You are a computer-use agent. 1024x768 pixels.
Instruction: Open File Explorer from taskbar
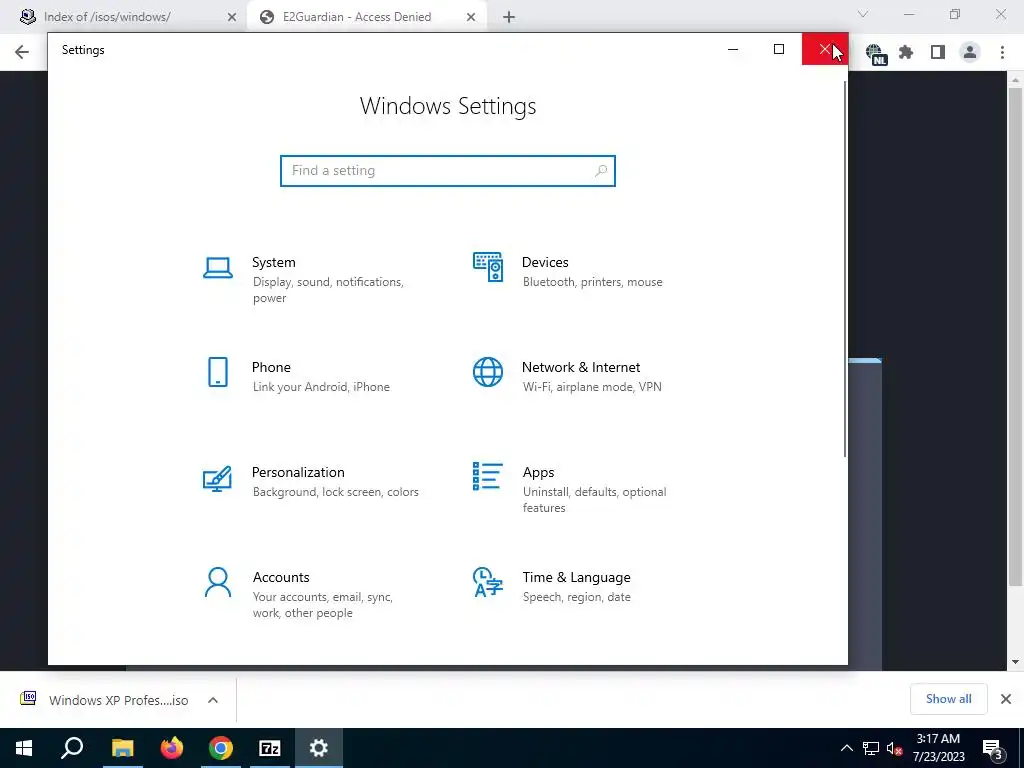pos(122,748)
